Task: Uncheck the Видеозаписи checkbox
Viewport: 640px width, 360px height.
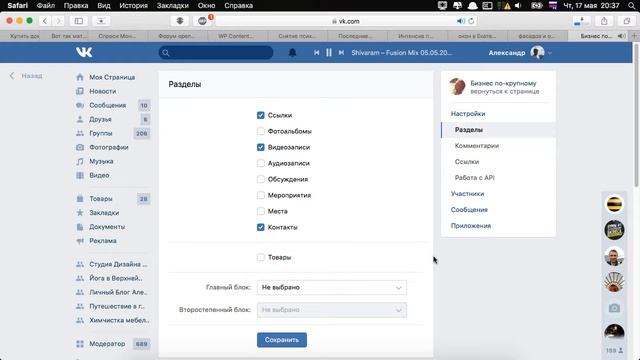Action: [x=261, y=147]
